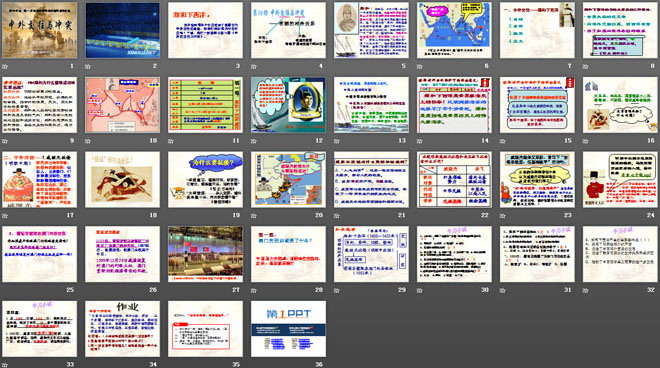Screen dimensions: 660x368
Task: Select slide 13 thumbnail with sailing ship
Action: pyautogui.click(x=371, y=105)
